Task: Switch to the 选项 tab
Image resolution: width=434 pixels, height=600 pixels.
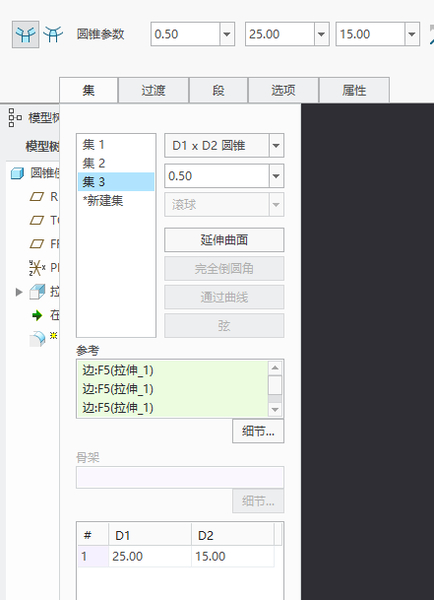Action: pyautogui.click(x=283, y=90)
